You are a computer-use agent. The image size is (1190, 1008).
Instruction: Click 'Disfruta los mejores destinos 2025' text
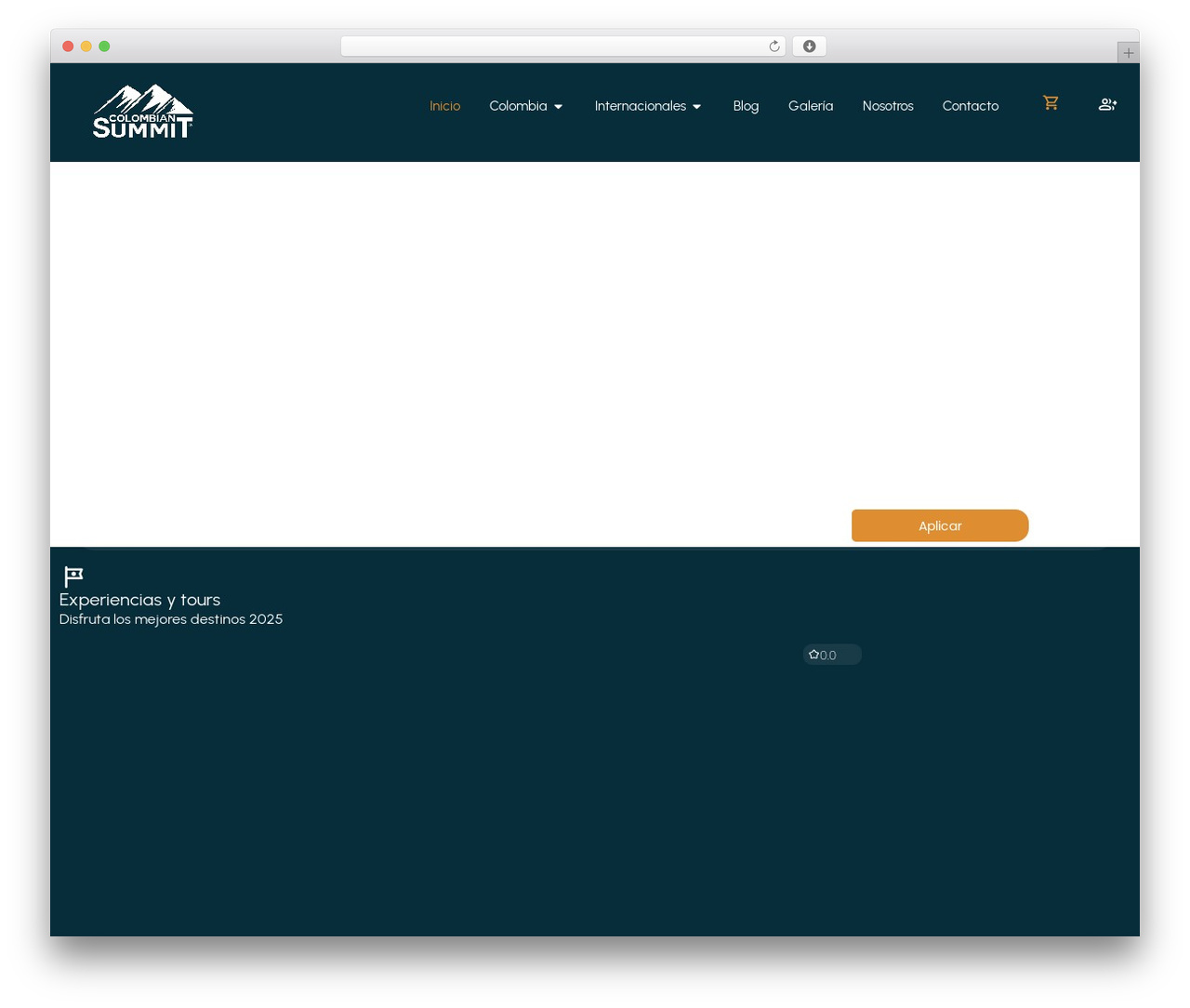pyautogui.click(x=171, y=619)
